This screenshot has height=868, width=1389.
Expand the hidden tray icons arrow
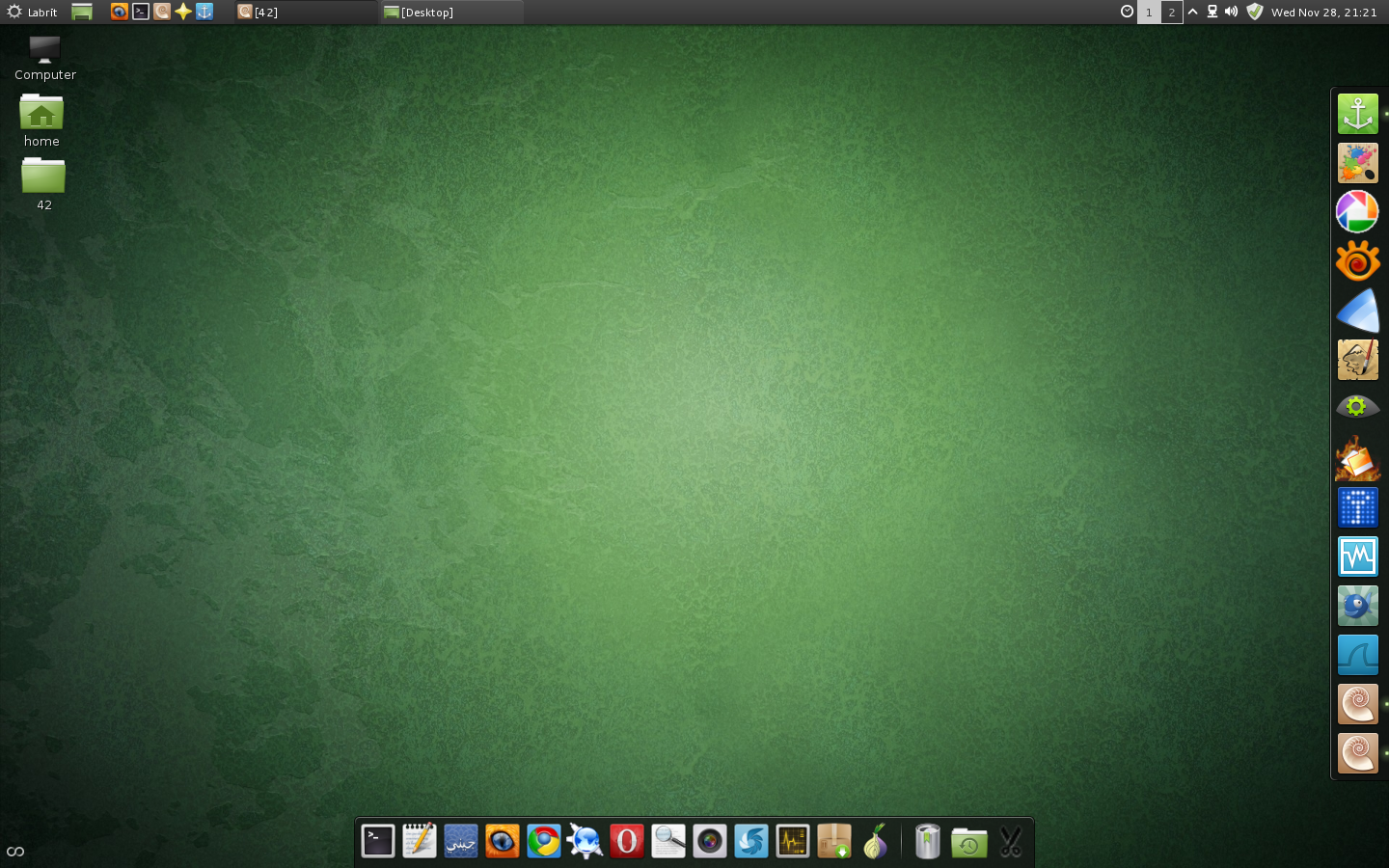click(x=1193, y=12)
